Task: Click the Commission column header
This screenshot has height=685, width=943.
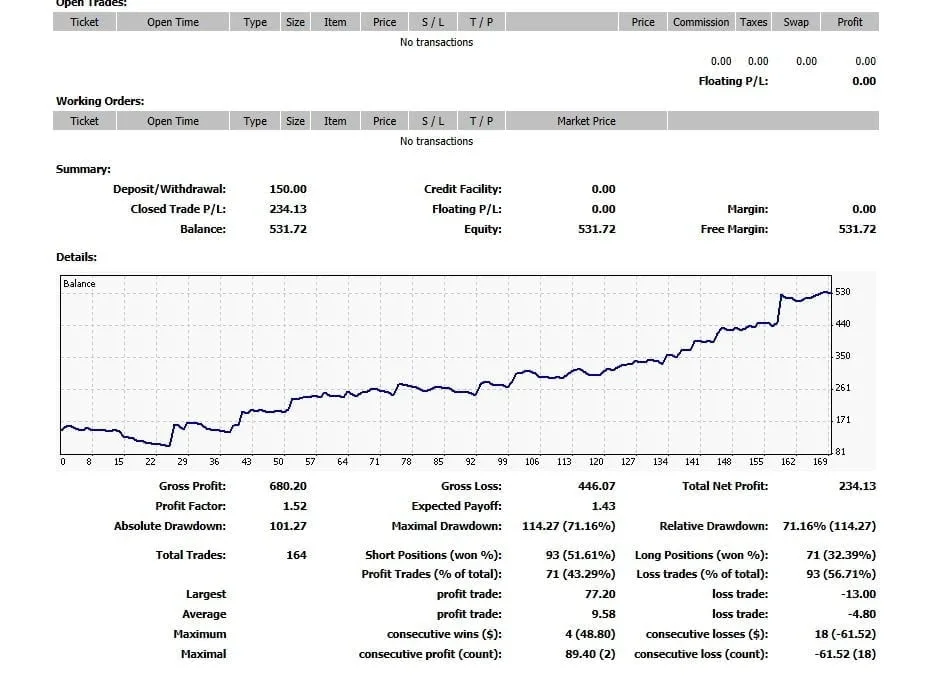Action: pos(700,21)
